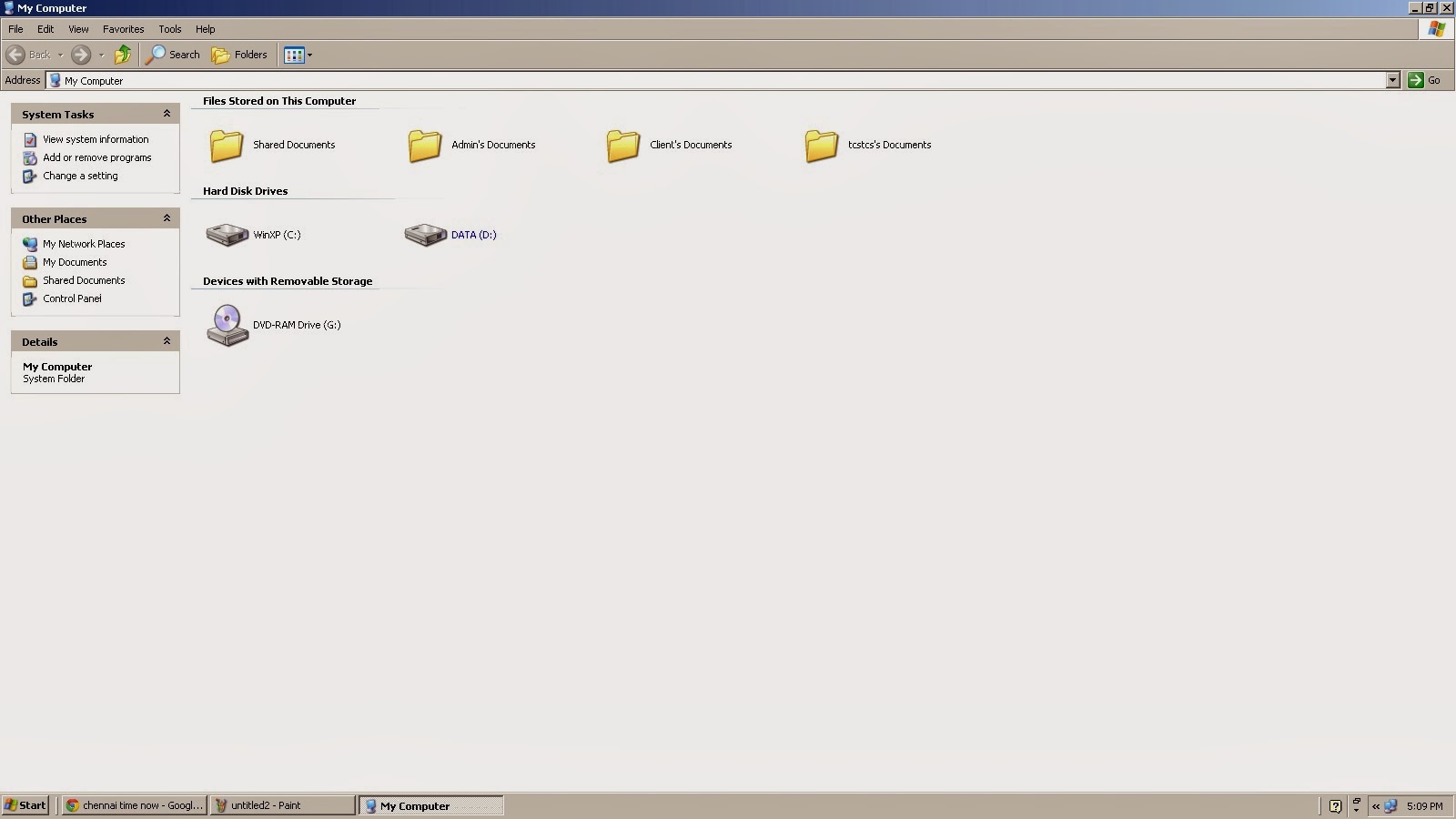Screen dimensions: 1456x819
Task: Click the My Computer title bar icon
Action: coord(9,8)
